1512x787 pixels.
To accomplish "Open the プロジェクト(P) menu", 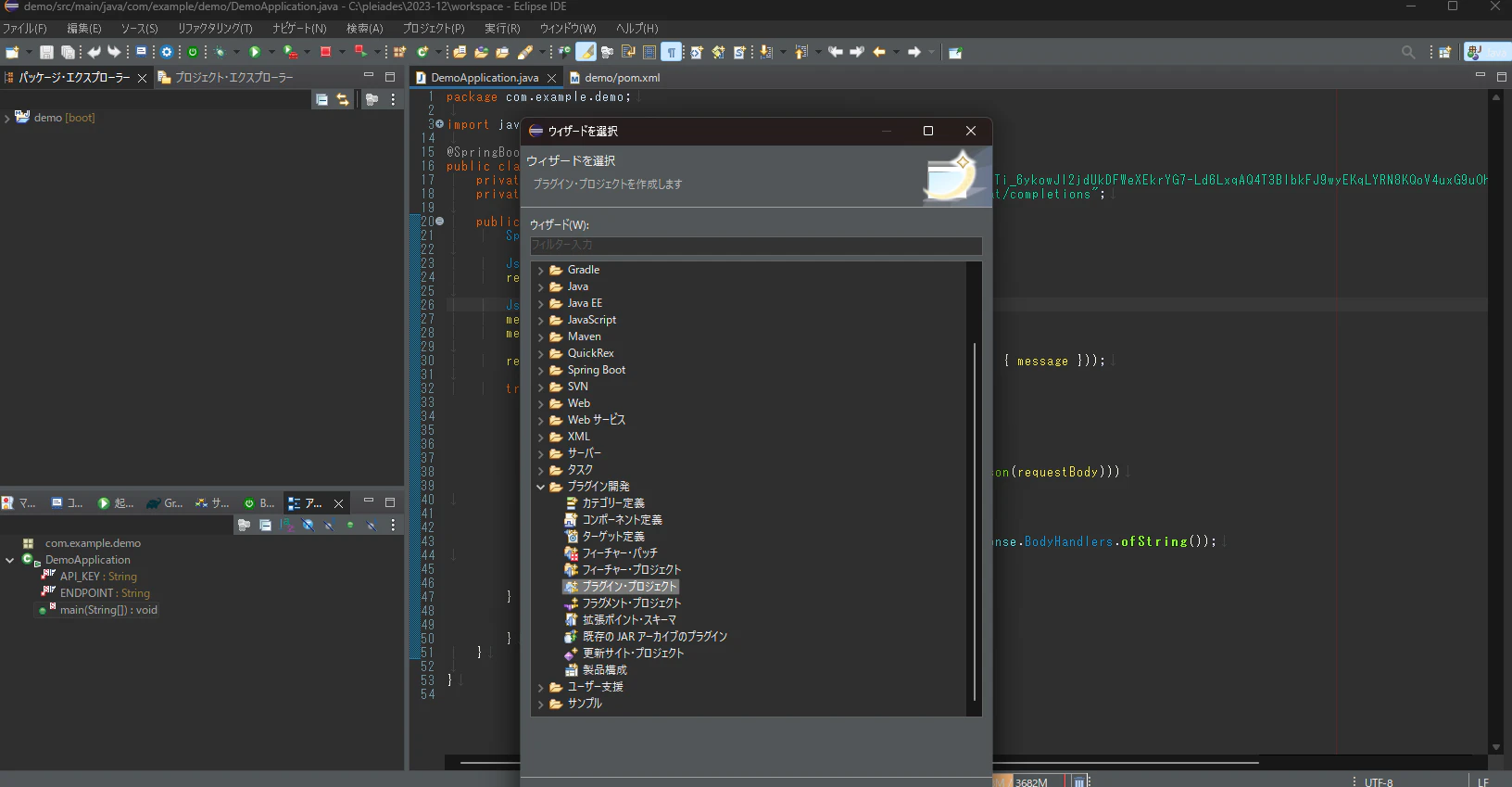I will pos(434,29).
